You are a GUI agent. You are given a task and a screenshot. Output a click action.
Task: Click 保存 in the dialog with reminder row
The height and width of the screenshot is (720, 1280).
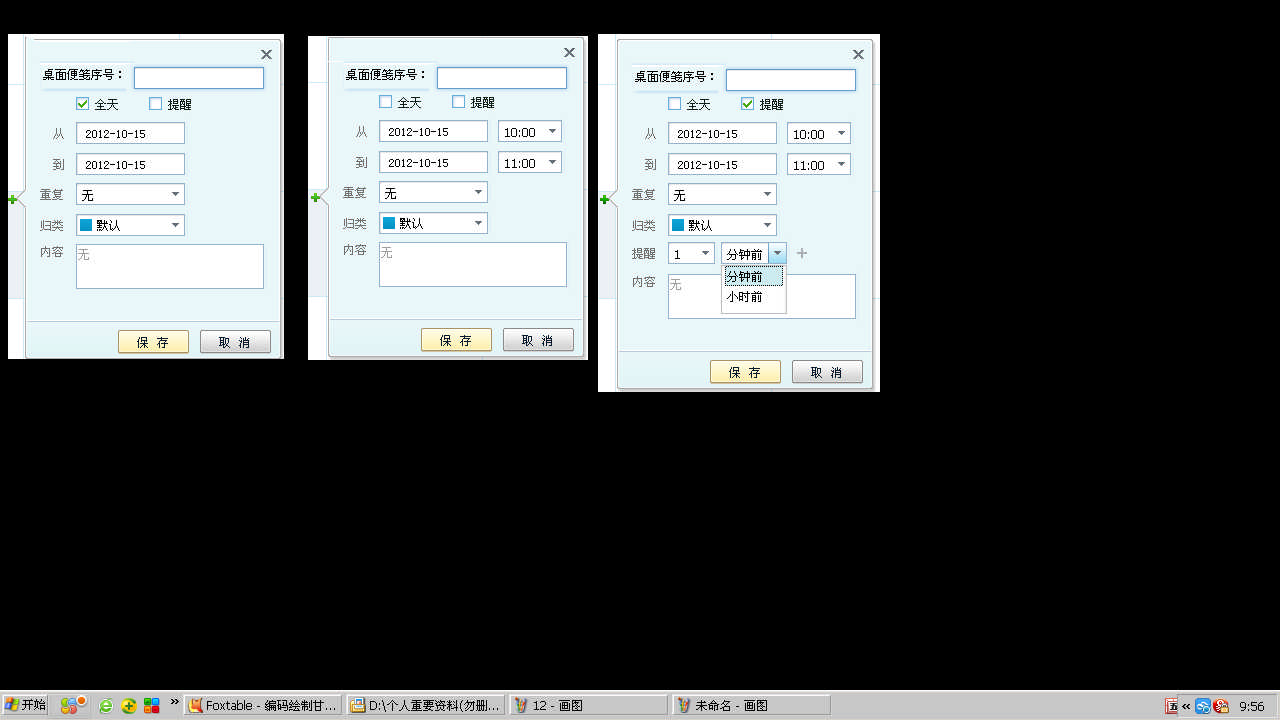pyautogui.click(x=745, y=372)
